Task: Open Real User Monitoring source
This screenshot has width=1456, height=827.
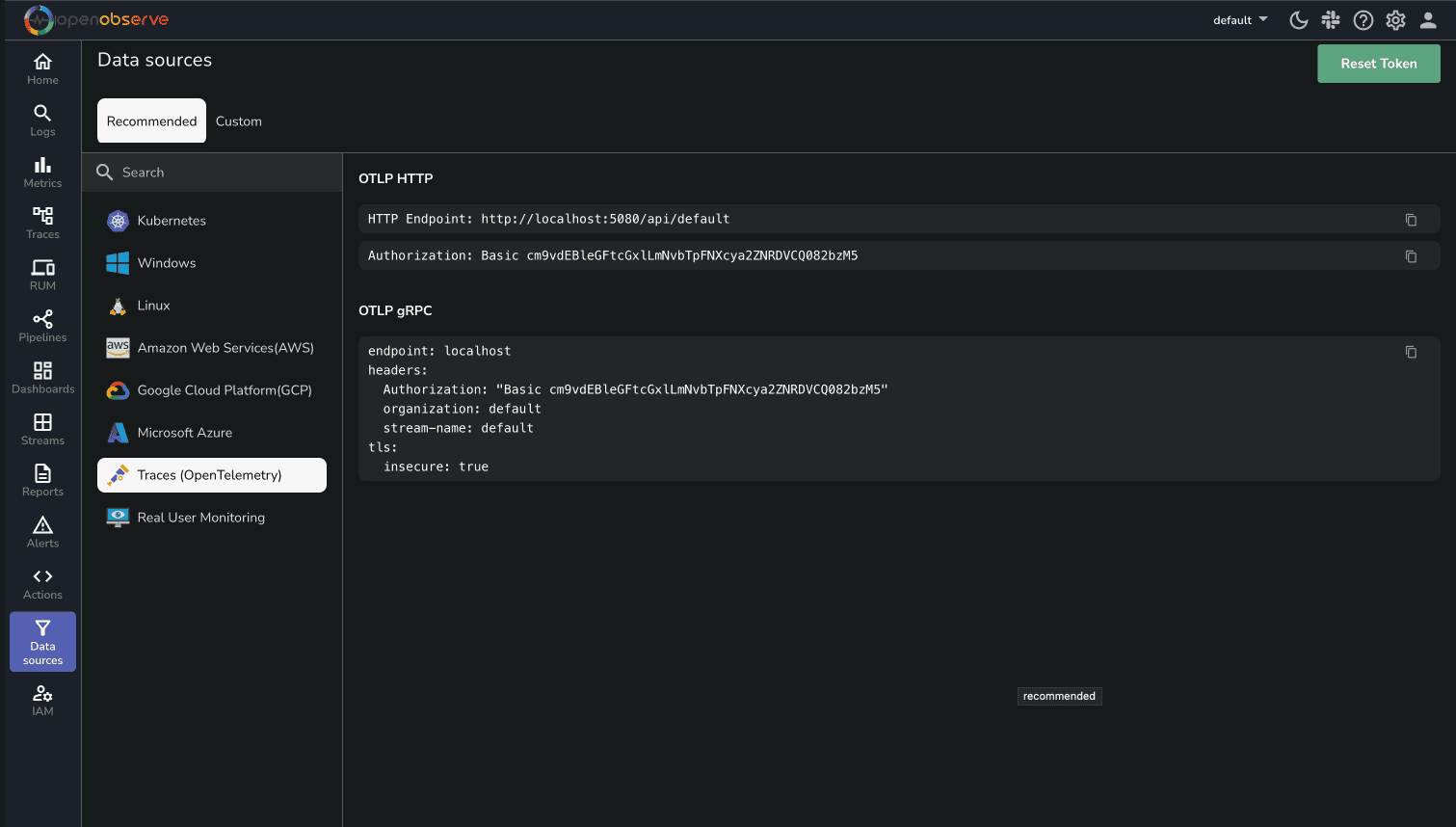Action: [x=200, y=518]
